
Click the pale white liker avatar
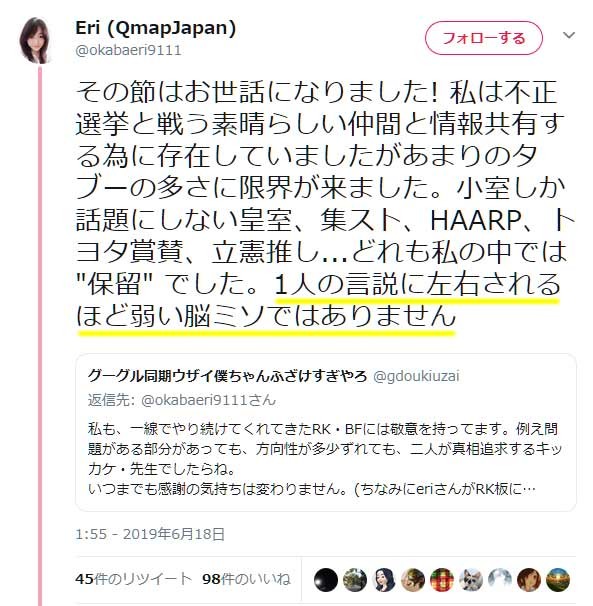pos(500,580)
